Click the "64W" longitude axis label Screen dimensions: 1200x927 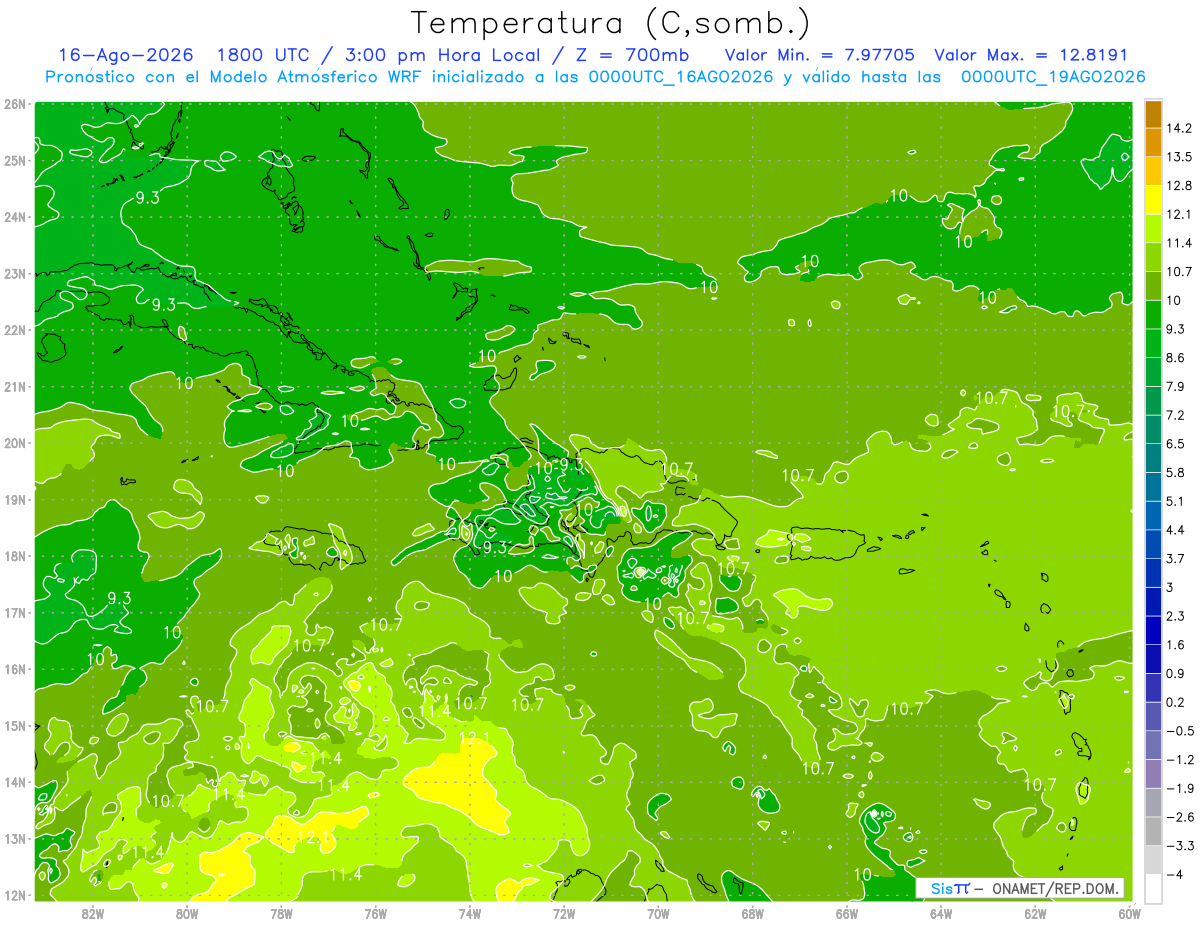(941, 913)
